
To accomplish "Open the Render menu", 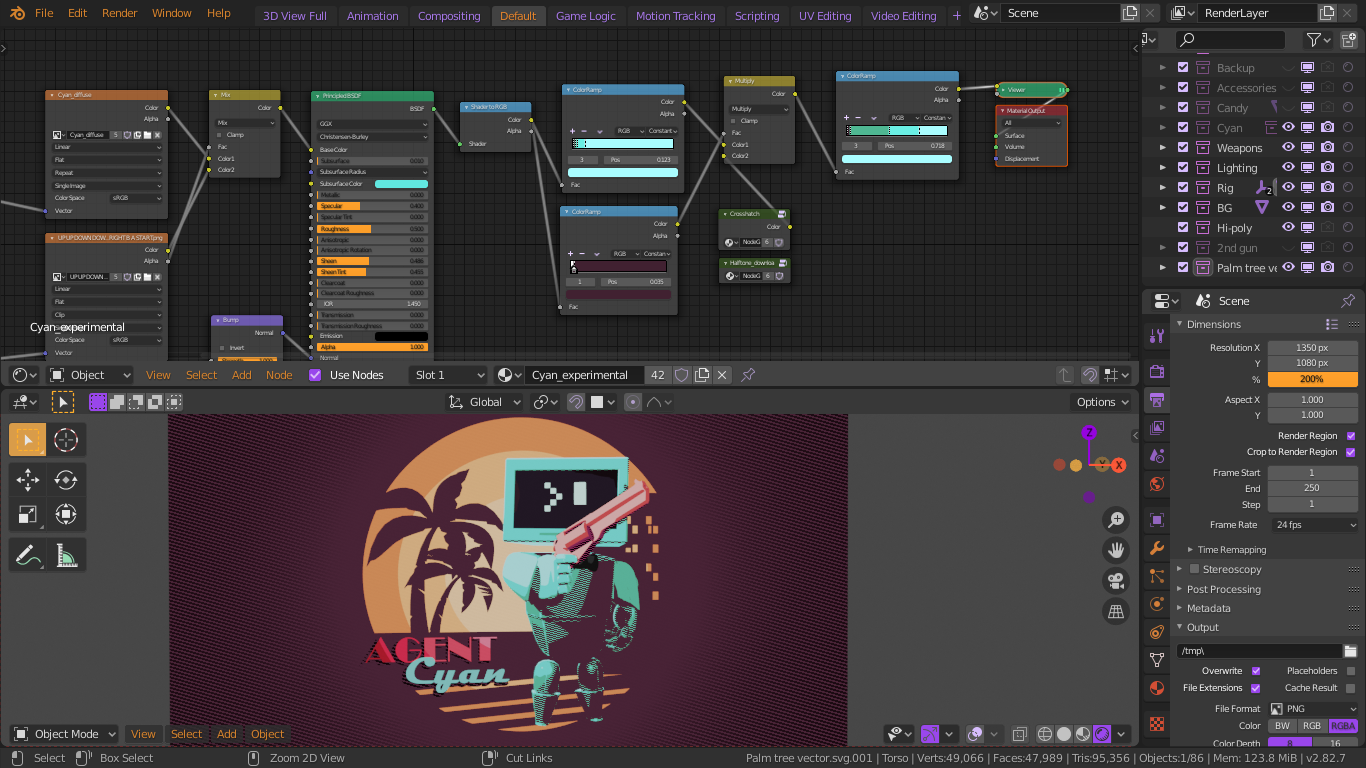I will pyautogui.click(x=120, y=13).
